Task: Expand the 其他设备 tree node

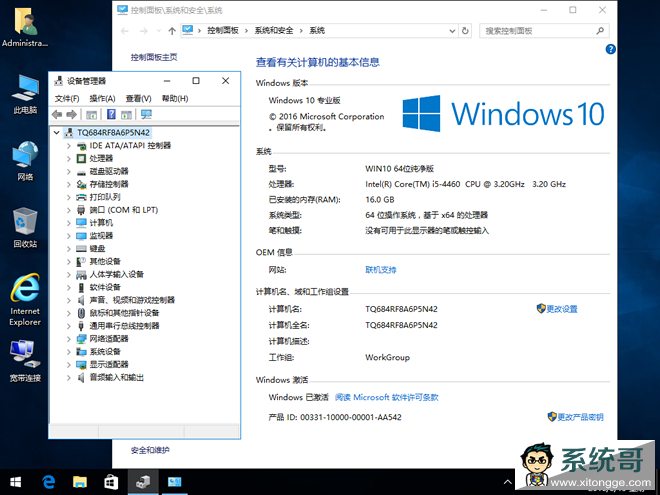Action: click(x=69, y=261)
